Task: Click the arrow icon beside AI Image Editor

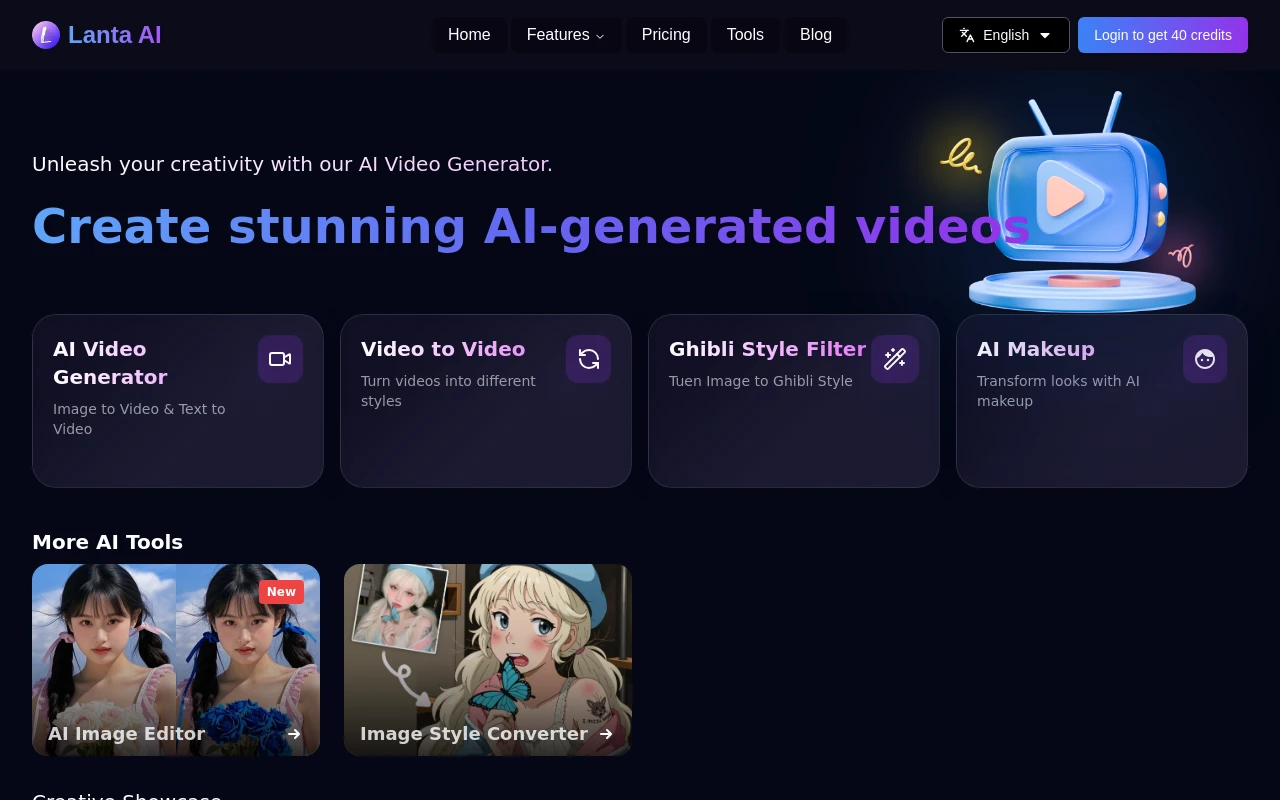Action: (x=294, y=734)
